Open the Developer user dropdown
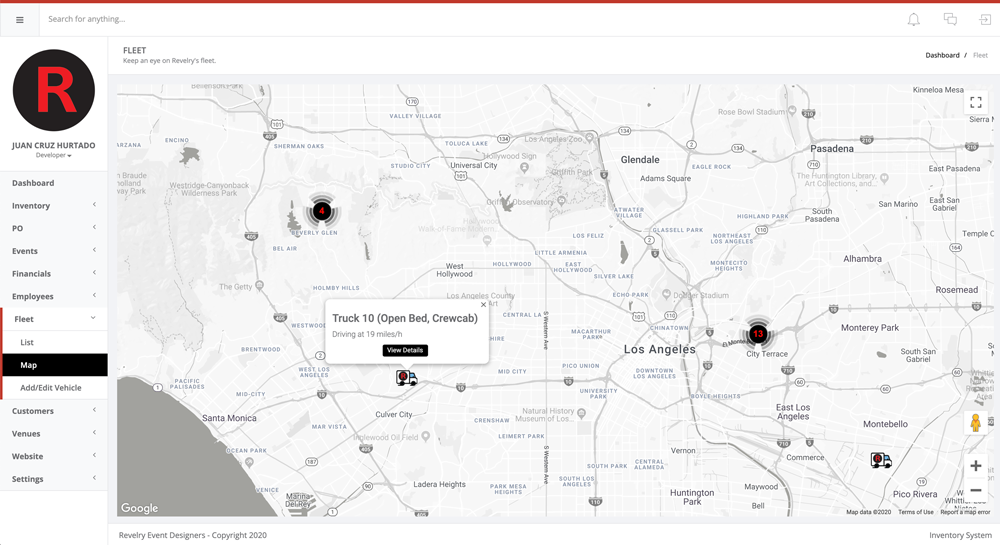The image size is (1000, 545). [54, 156]
